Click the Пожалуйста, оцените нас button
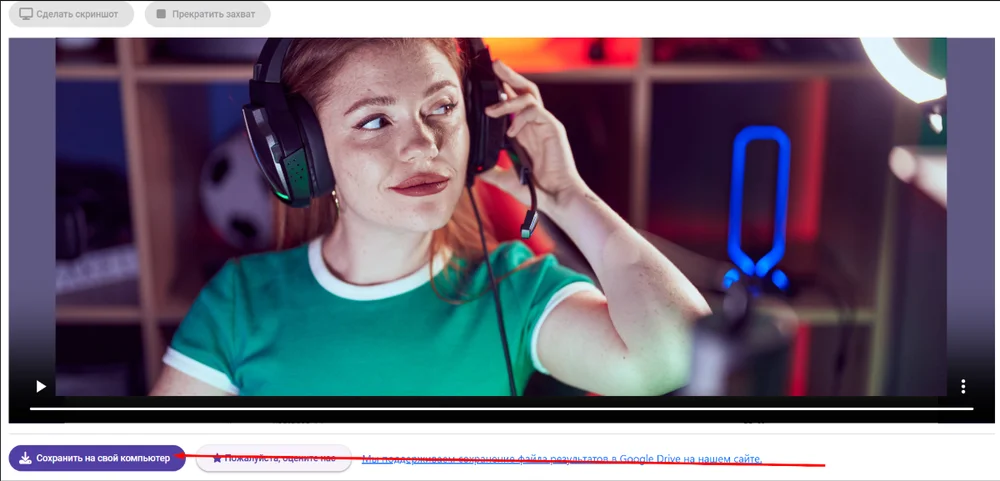 click(x=274, y=458)
